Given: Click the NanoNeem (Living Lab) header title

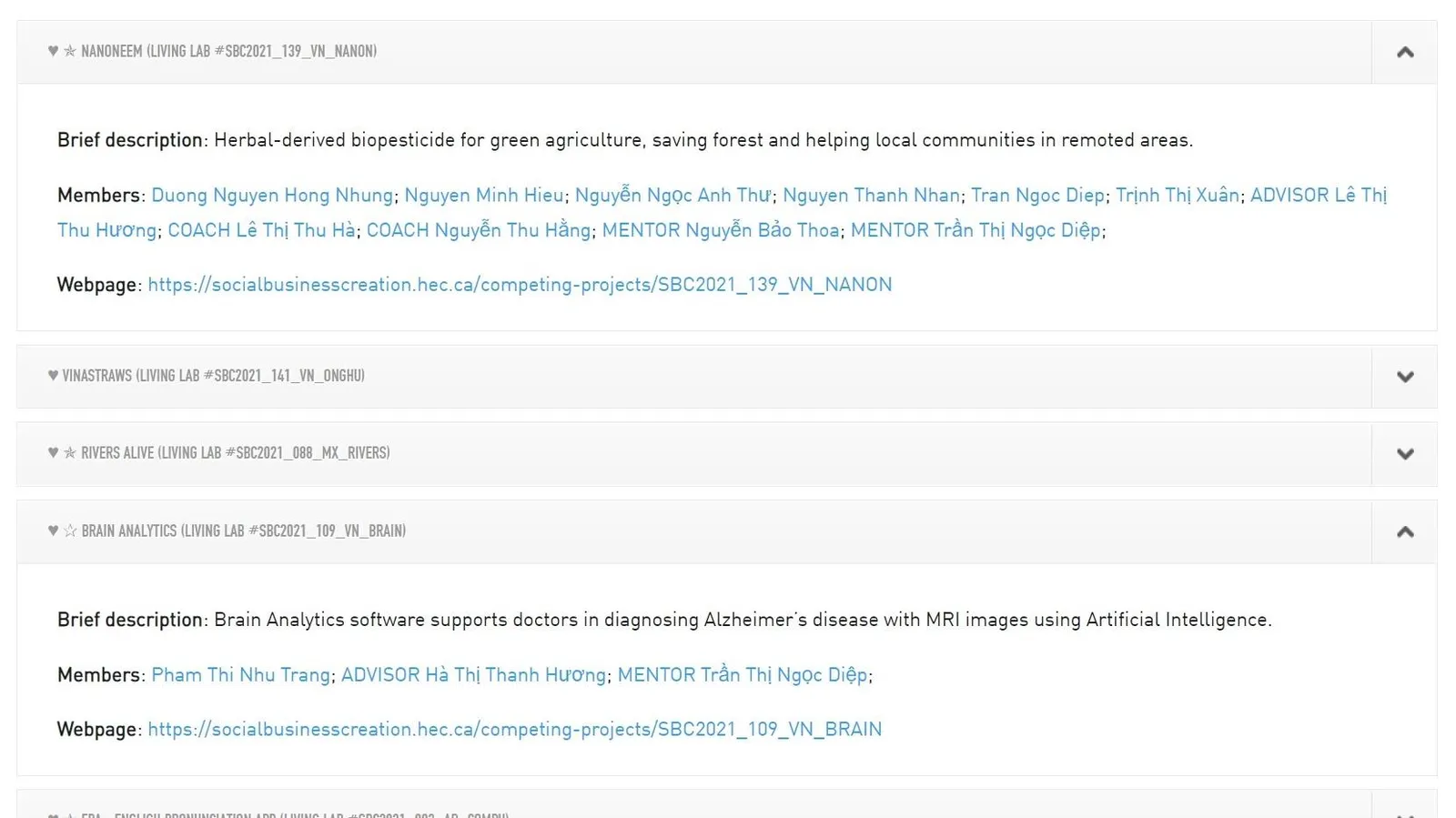Looking at the screenshot, I should click(228, 51).
